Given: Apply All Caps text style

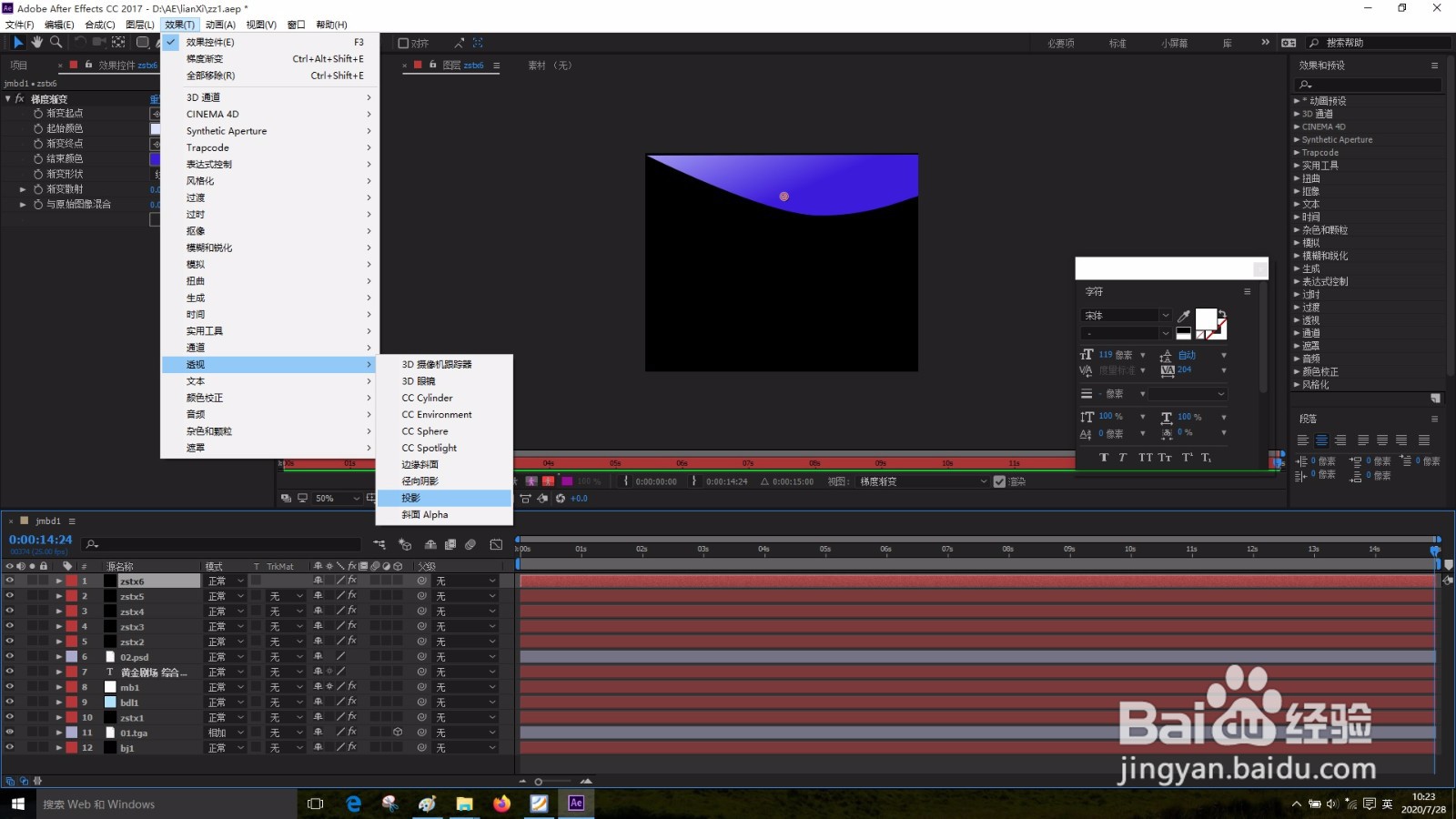Looking at the screenshot, I should coord(1145,458).
